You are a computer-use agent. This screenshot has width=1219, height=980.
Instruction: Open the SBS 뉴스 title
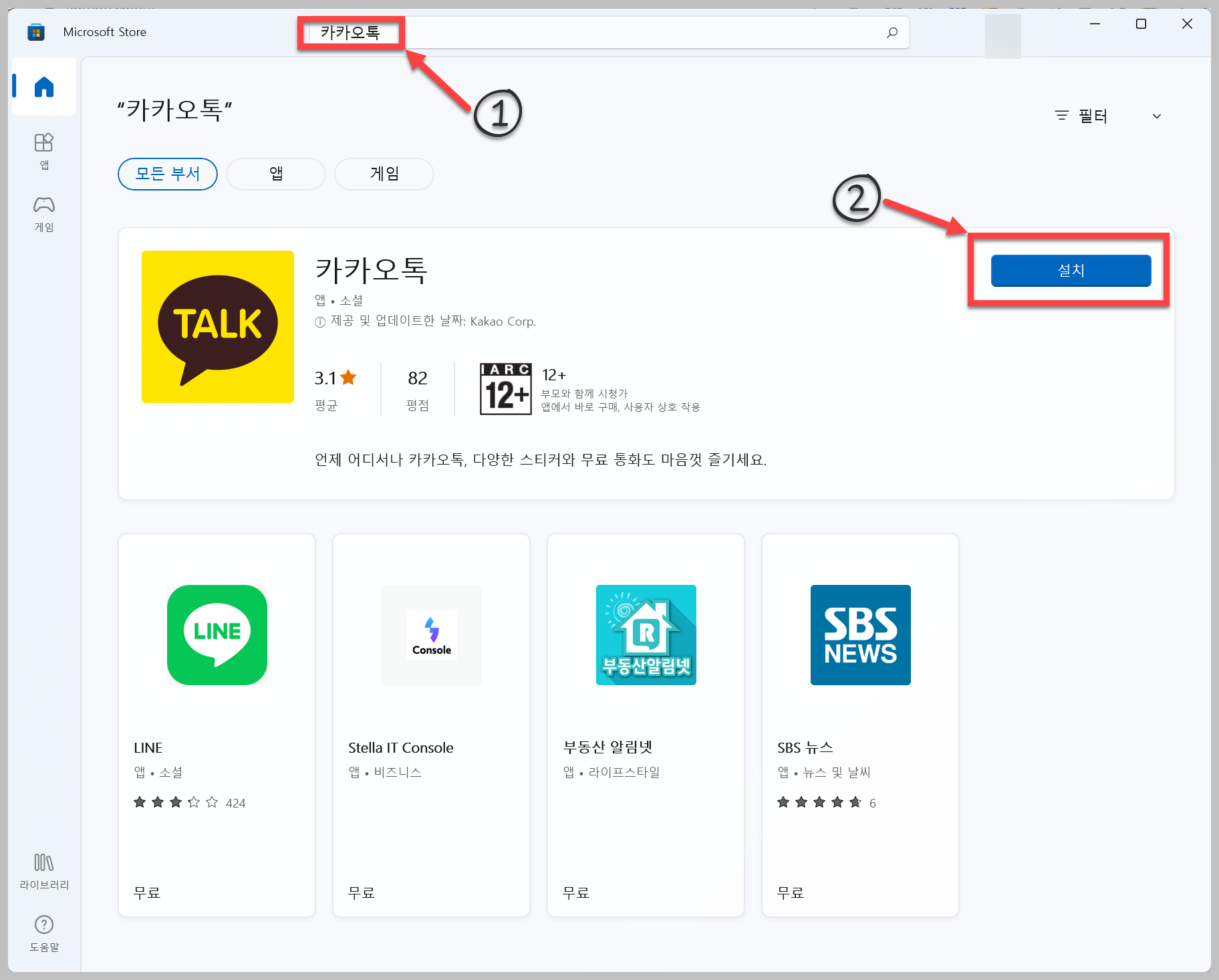[805, 747]
